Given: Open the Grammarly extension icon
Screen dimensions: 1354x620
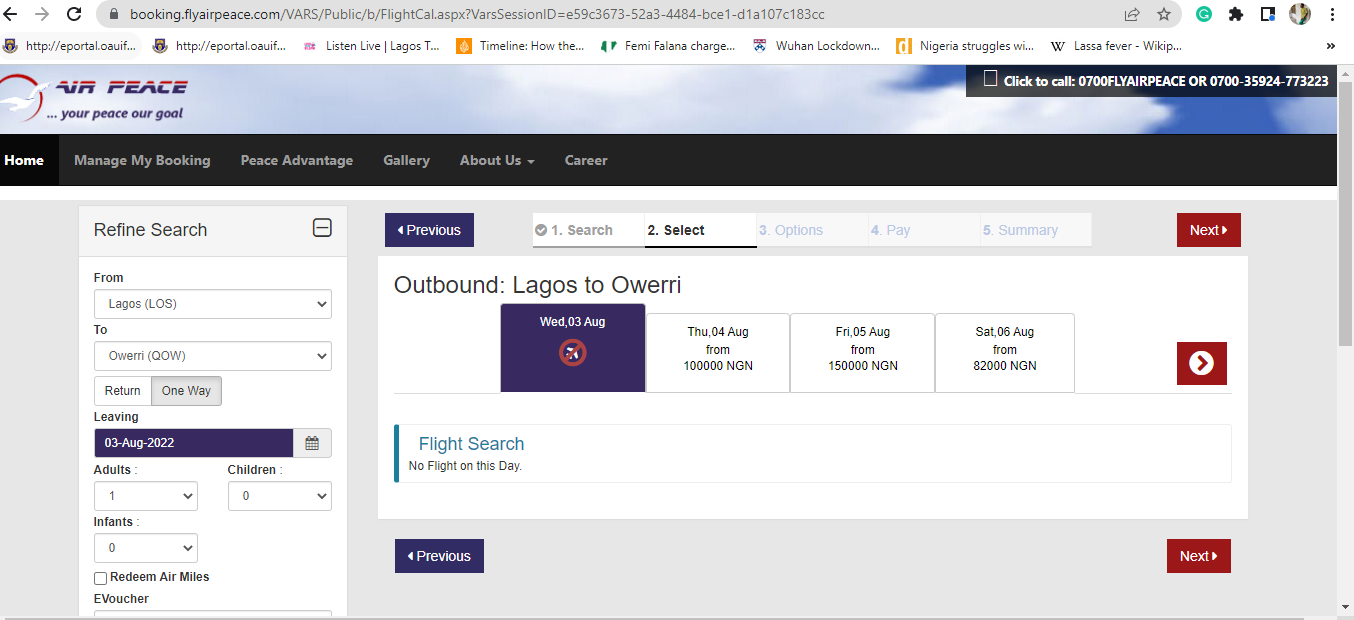Looking at the screenshot, I should coord(1205,14).
